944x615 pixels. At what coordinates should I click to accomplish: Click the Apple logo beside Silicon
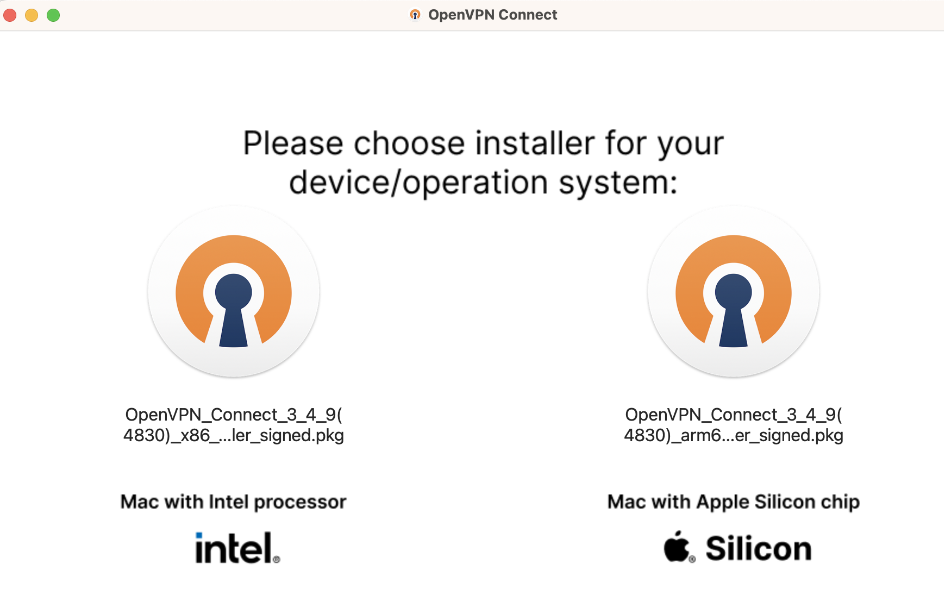(678, 546)
